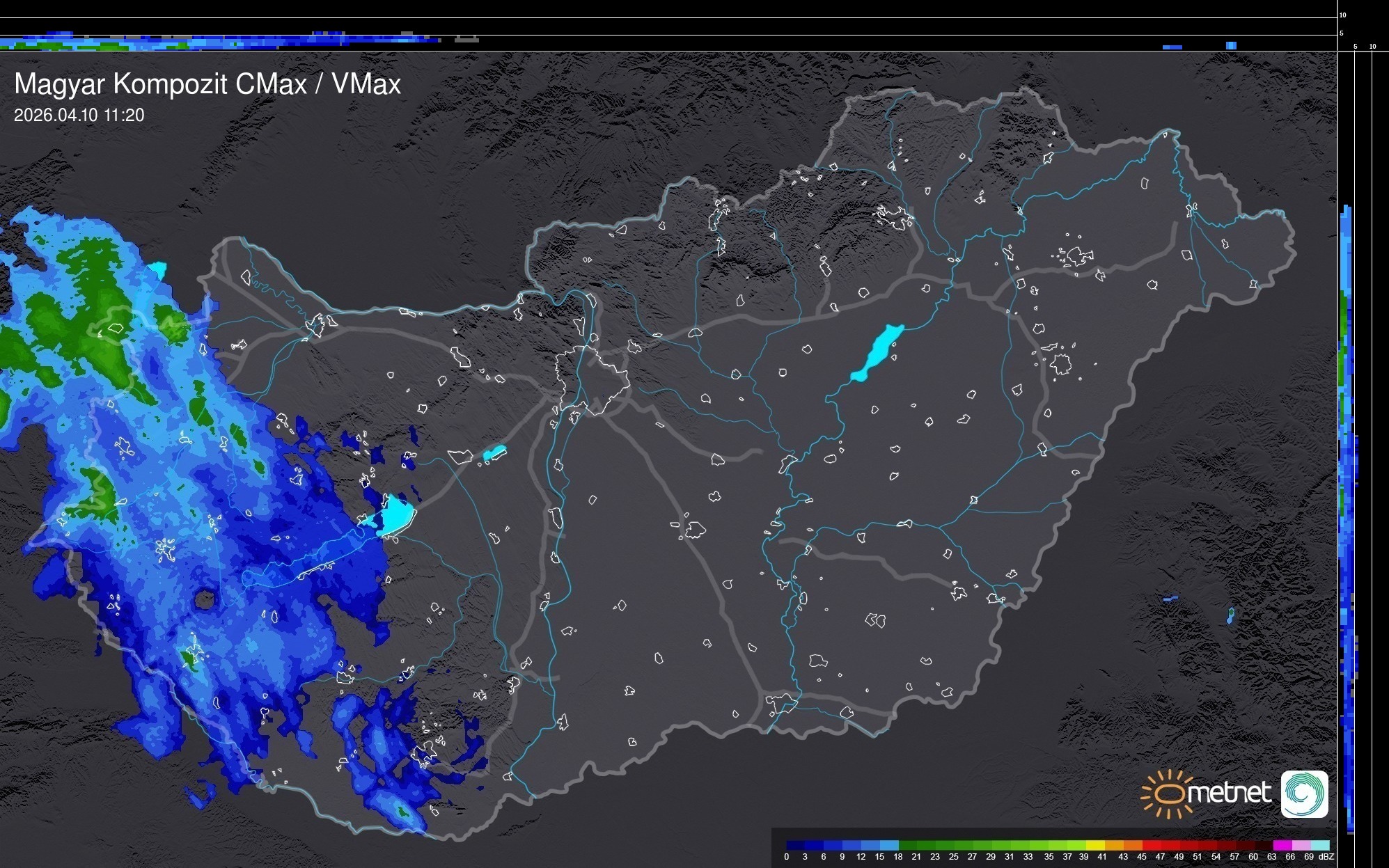Click the cyan Fertő lake at northwest border

tap(158, 269)
